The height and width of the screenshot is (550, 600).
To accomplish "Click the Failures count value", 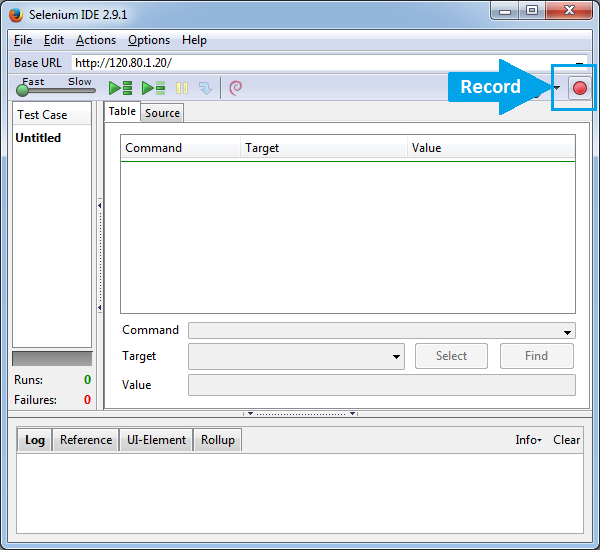I will click(x=87, y=400).
